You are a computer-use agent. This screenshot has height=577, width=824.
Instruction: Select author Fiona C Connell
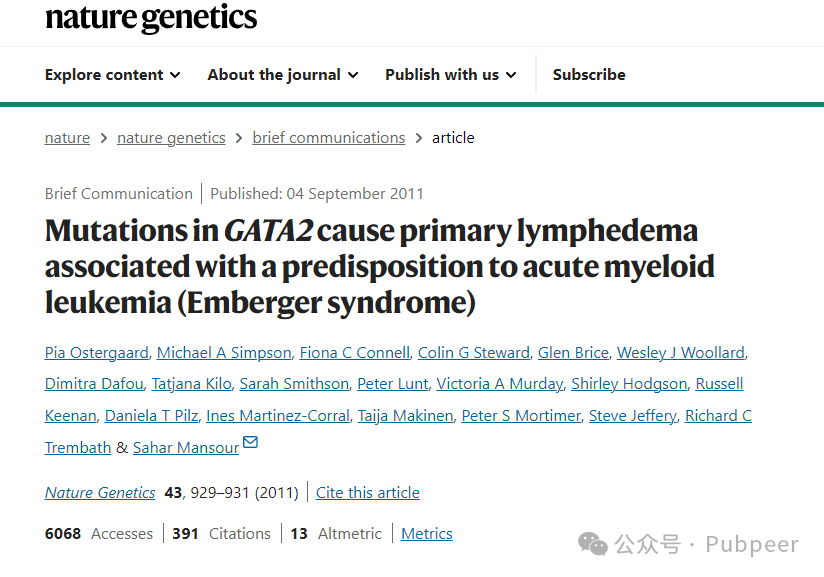355,353
